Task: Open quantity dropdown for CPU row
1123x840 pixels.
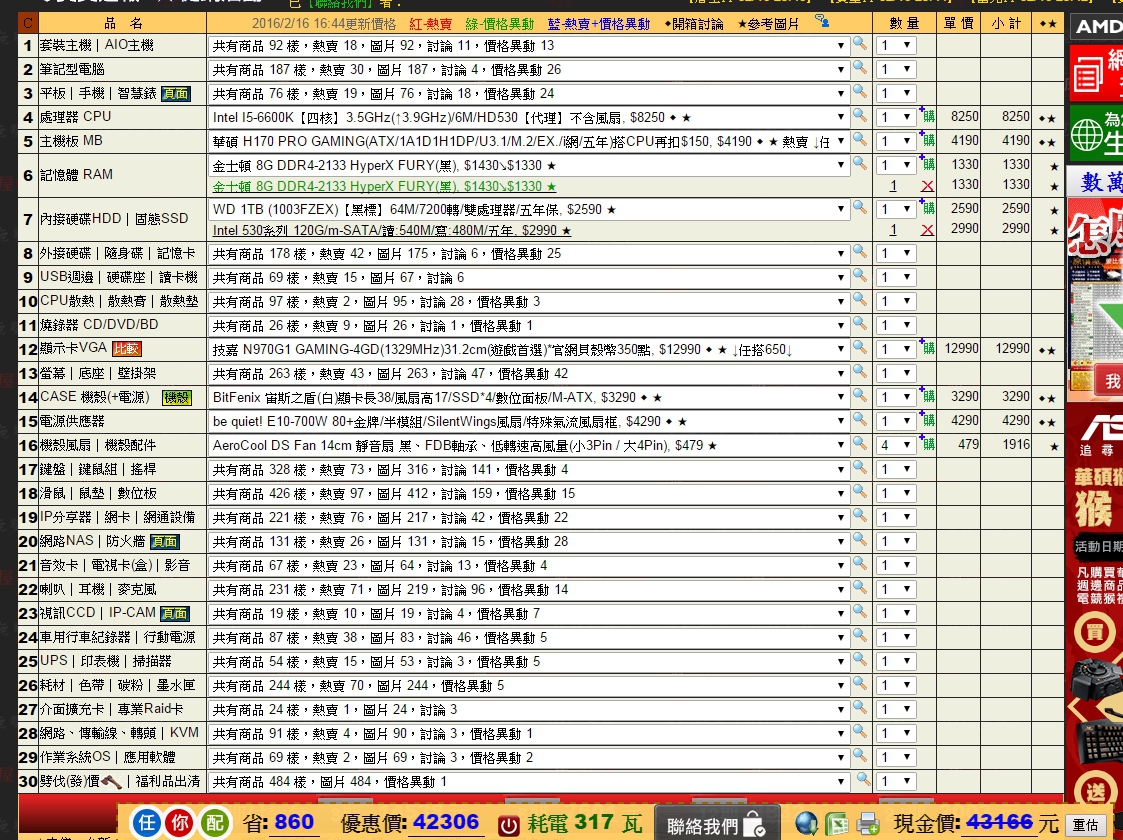Action: click(896, 117)
